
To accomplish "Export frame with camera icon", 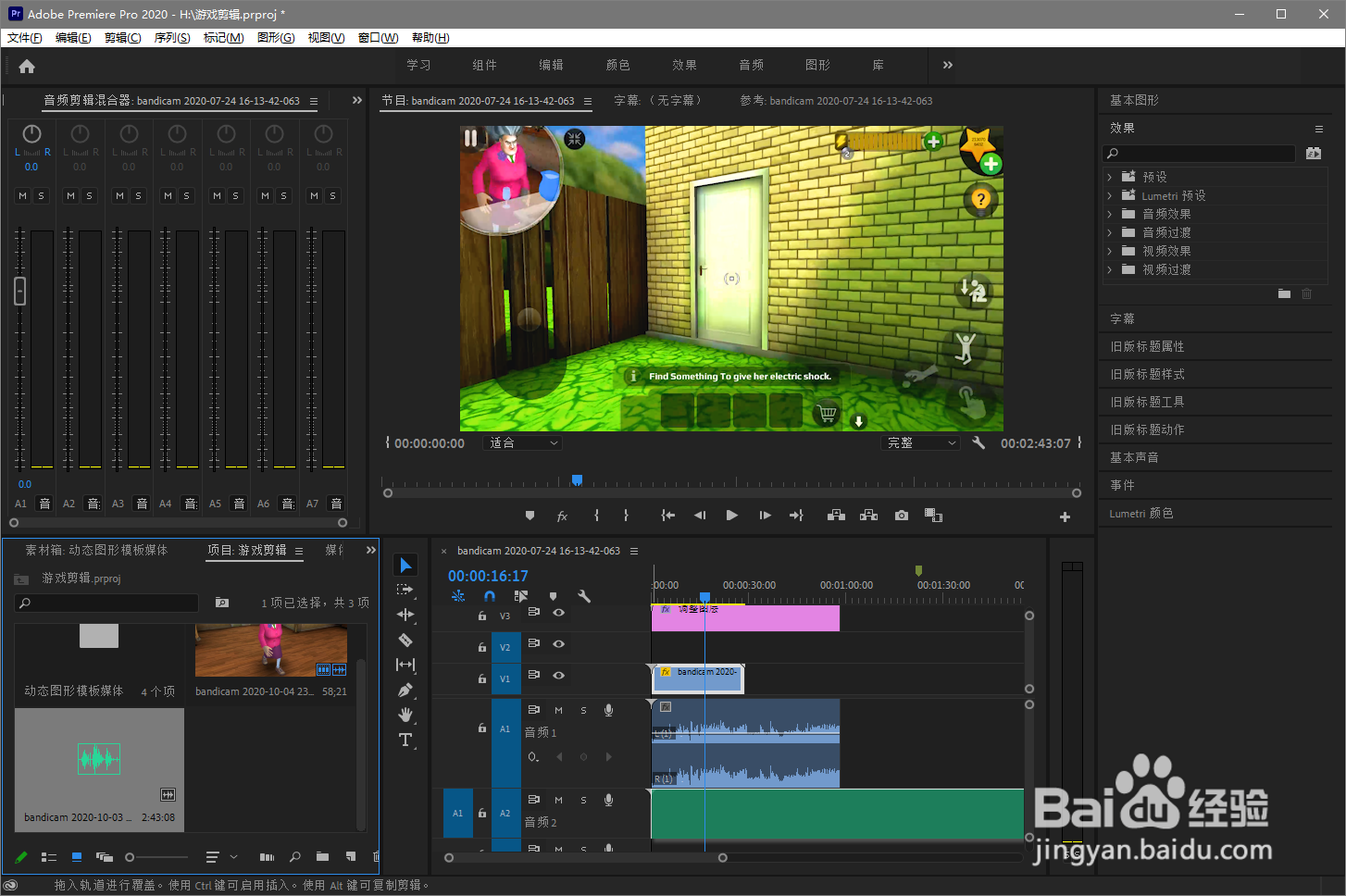I will [902, 516].
